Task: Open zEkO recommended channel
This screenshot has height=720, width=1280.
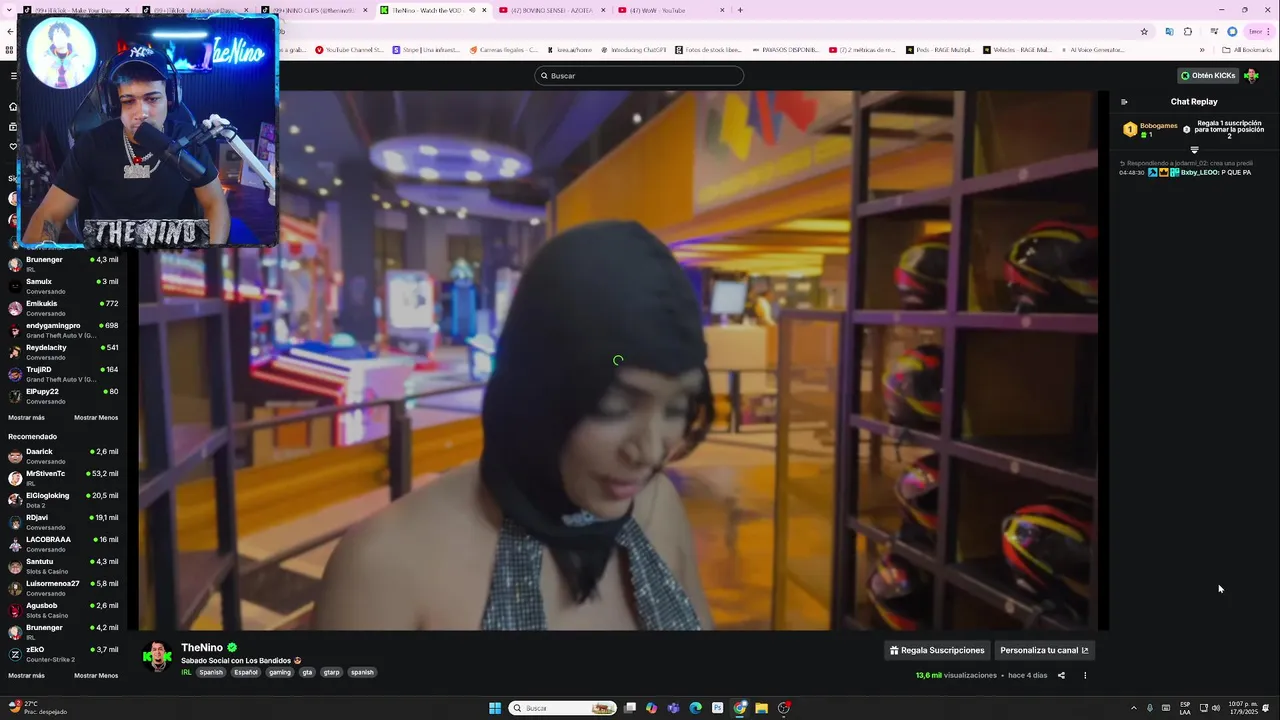Action: tap(64, 654)
